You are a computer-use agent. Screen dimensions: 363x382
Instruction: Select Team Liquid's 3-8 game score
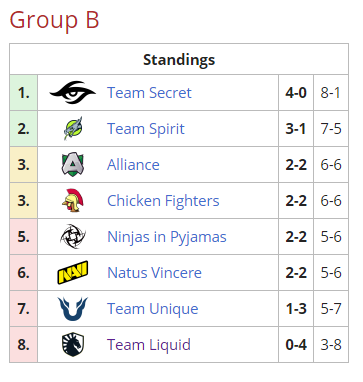tap(331, 345)
